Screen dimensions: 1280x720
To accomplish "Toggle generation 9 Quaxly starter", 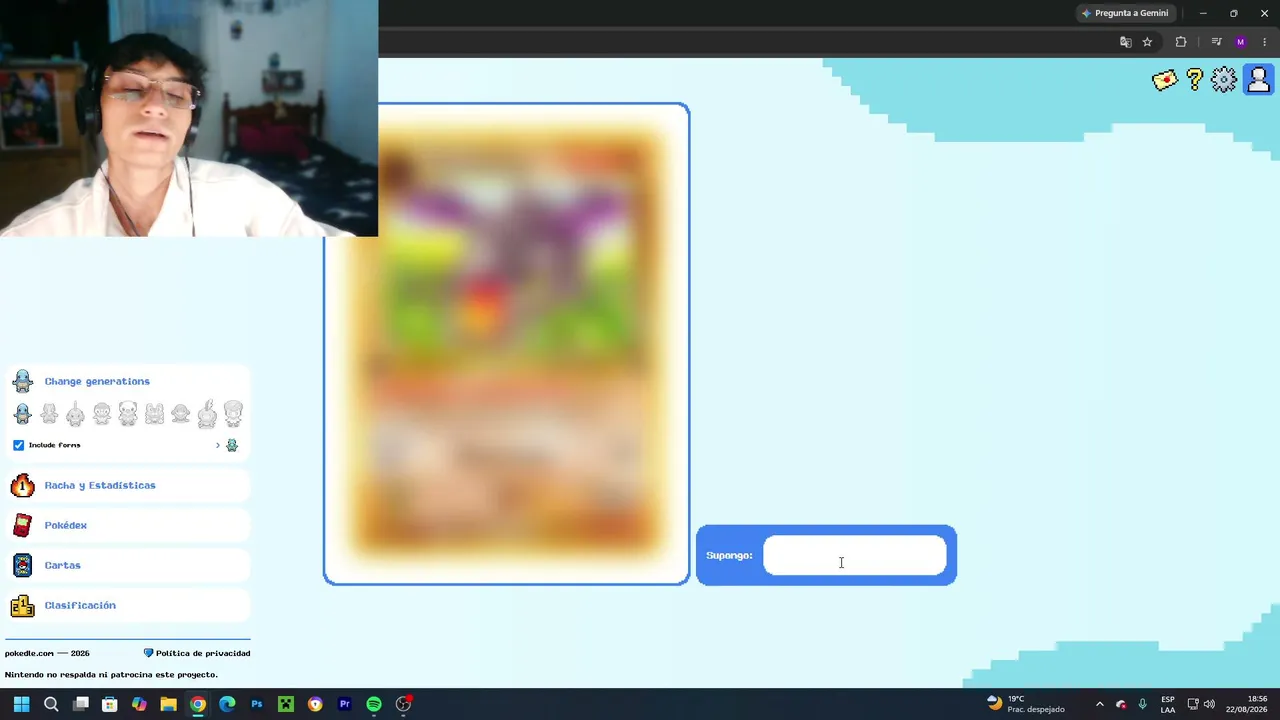I will tap(233, 413).
